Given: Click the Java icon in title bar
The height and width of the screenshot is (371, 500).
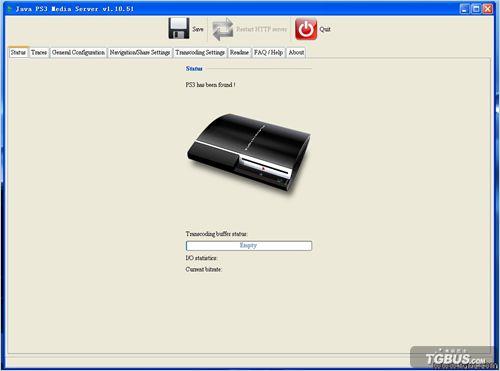Looking at the screenshot, I should click(x=9, y=9).
